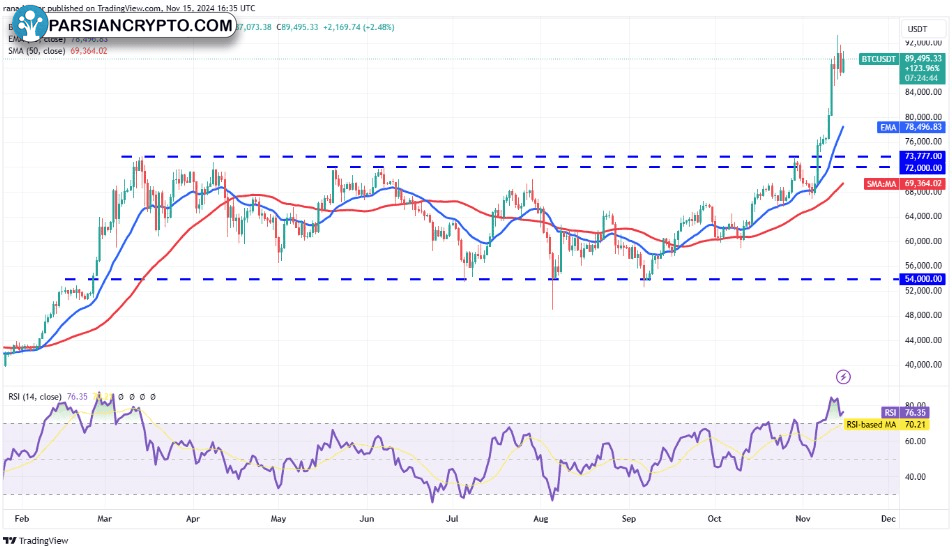The image size is (952, 547).
Task: Click the 48,000.00 price axis value
Action: (x=923, y=315)
